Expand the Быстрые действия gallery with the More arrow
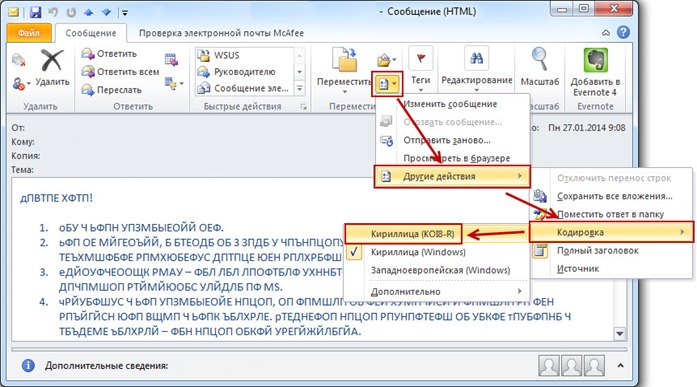 300,88
